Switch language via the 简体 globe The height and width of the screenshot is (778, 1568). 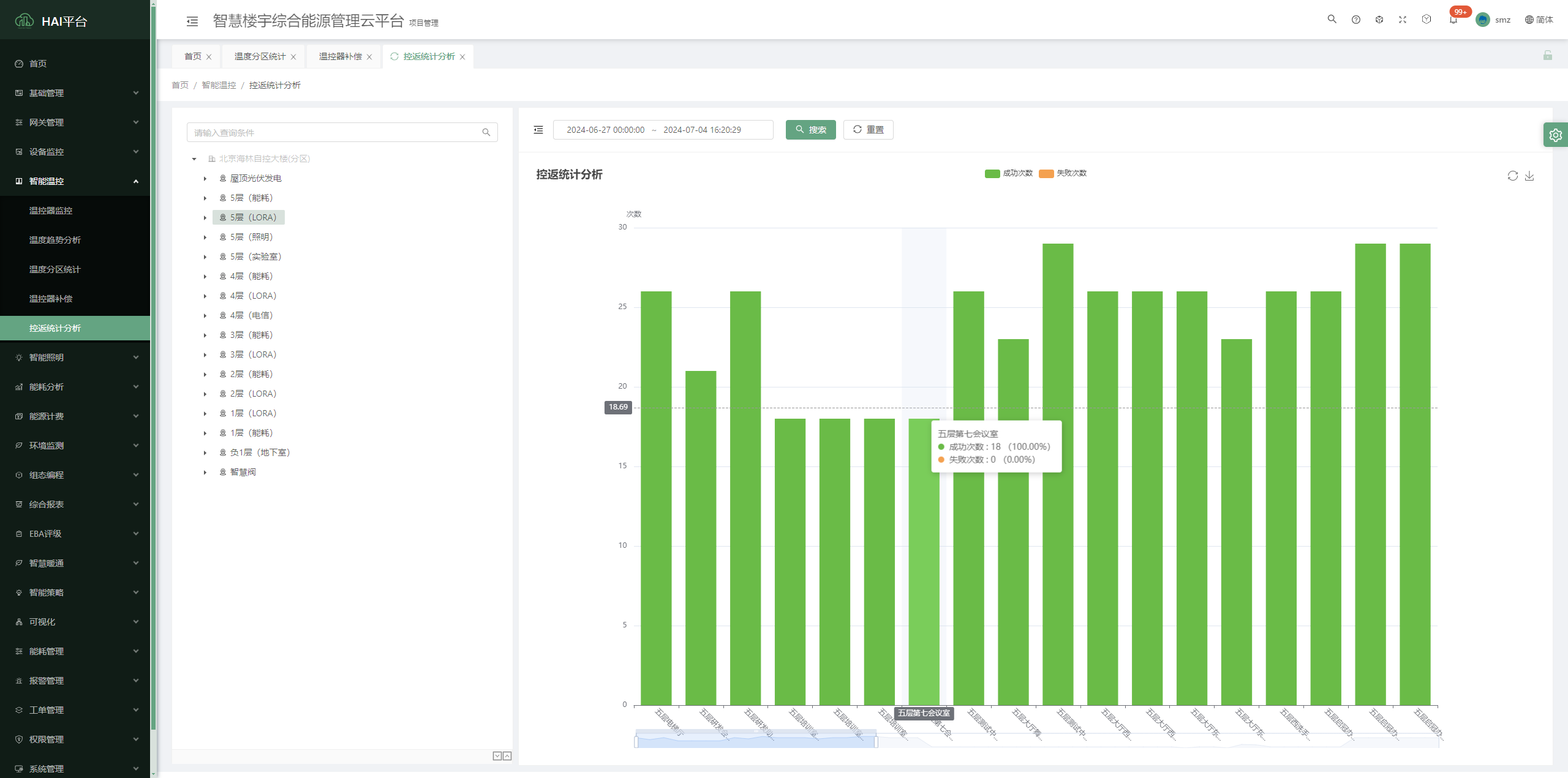pos(1539,20)
